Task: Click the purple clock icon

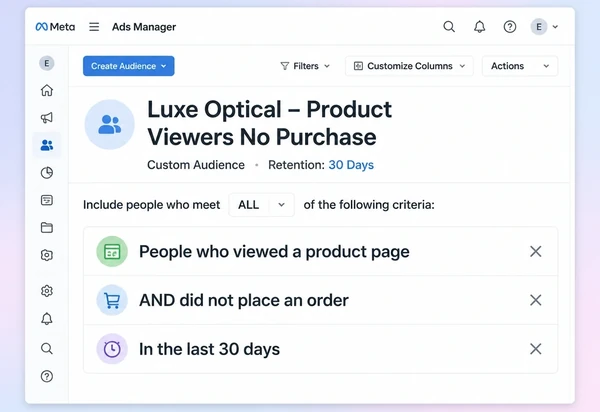Action: pyautogui.click(x=112, y=349)
